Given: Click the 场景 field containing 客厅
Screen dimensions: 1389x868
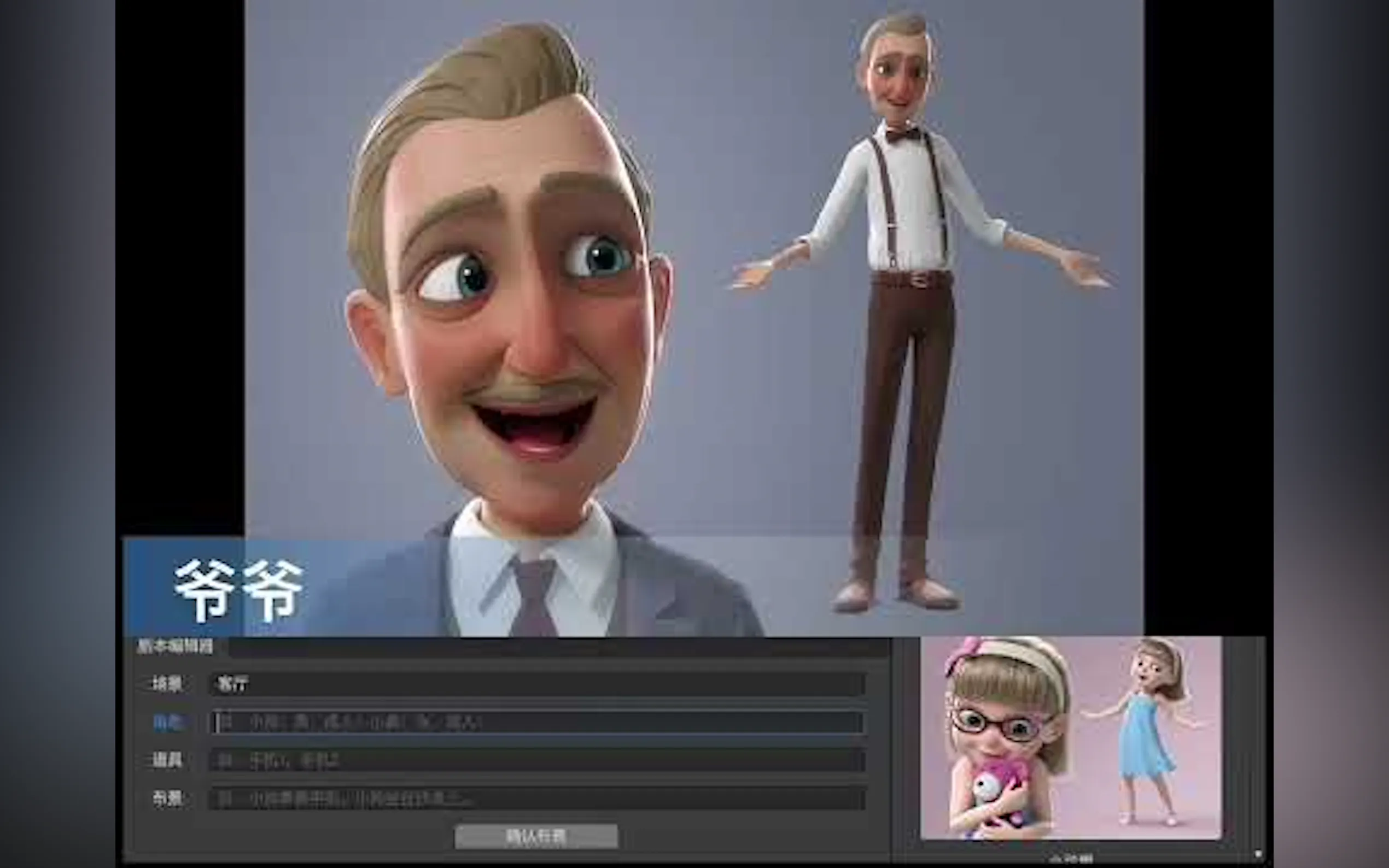Looking at the screenshot, I should tap(538, 684).
